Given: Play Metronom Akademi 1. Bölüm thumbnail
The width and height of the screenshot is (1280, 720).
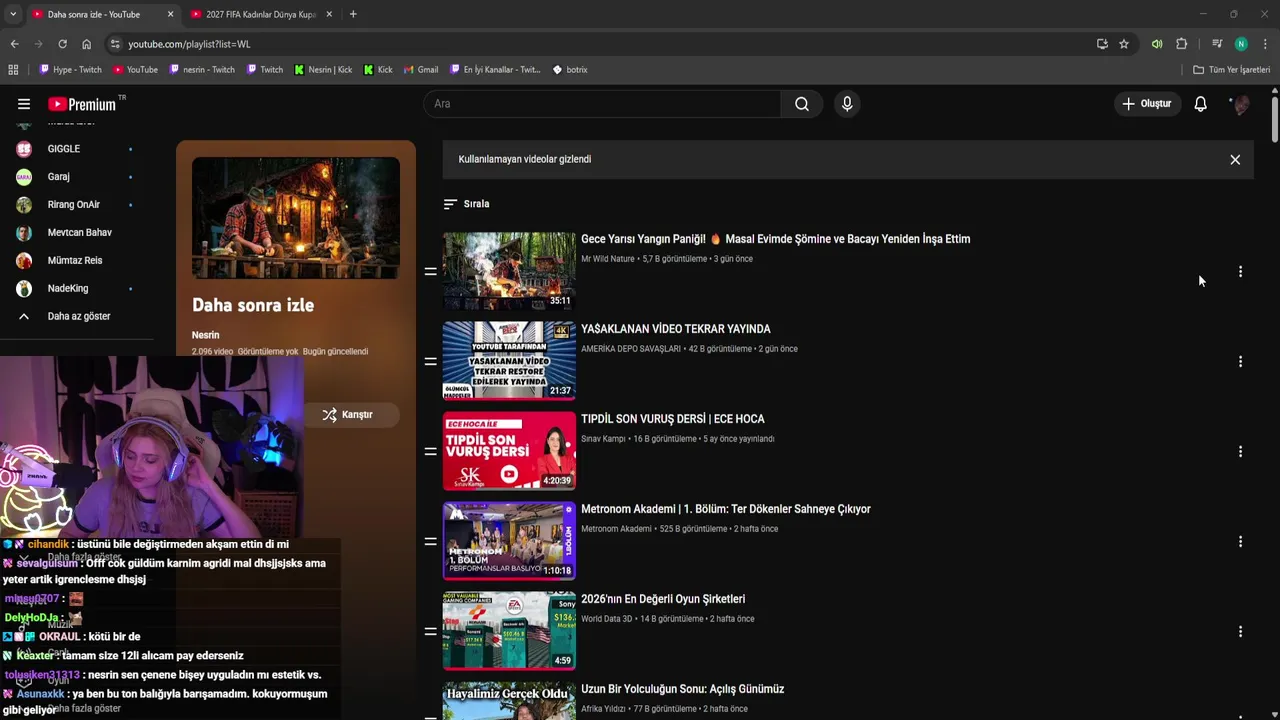Looking at the screenshot, I should (509, 541).
